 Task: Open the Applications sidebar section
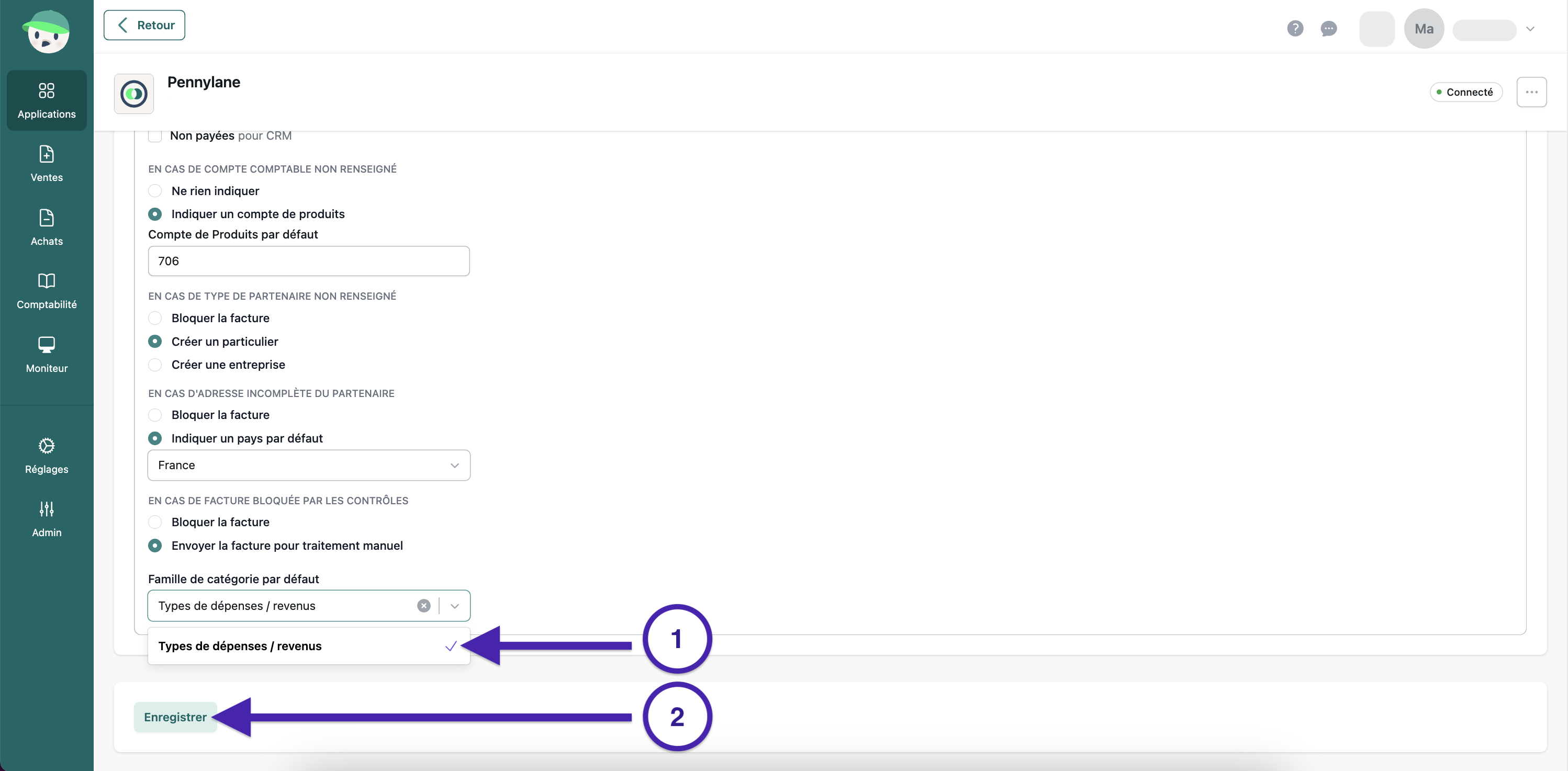[x=46, y=100]
